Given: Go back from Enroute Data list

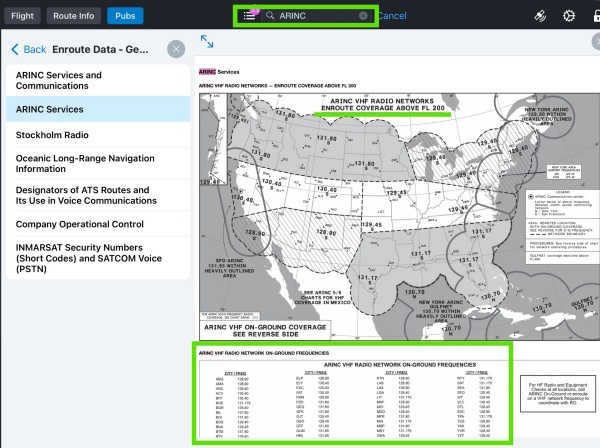Looking at the screenshot, I should pos(29,49).
